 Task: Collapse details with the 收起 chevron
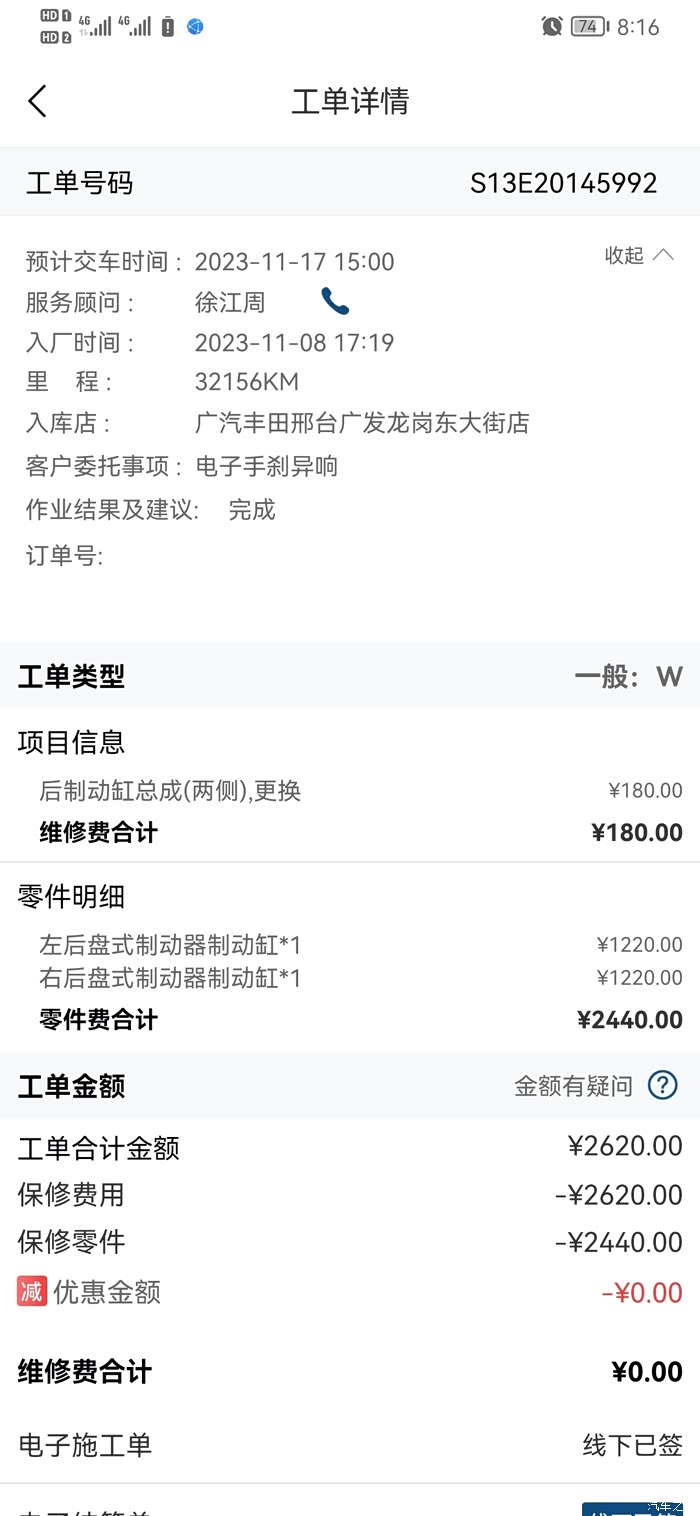pos(639,256)
